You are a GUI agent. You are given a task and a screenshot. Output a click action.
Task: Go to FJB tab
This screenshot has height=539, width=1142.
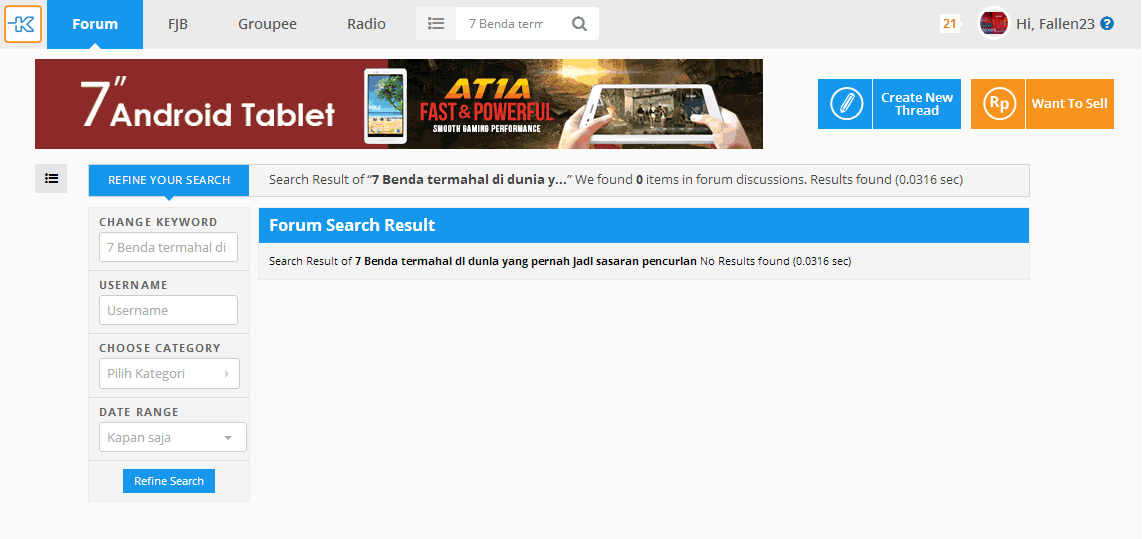coord(178,24)
